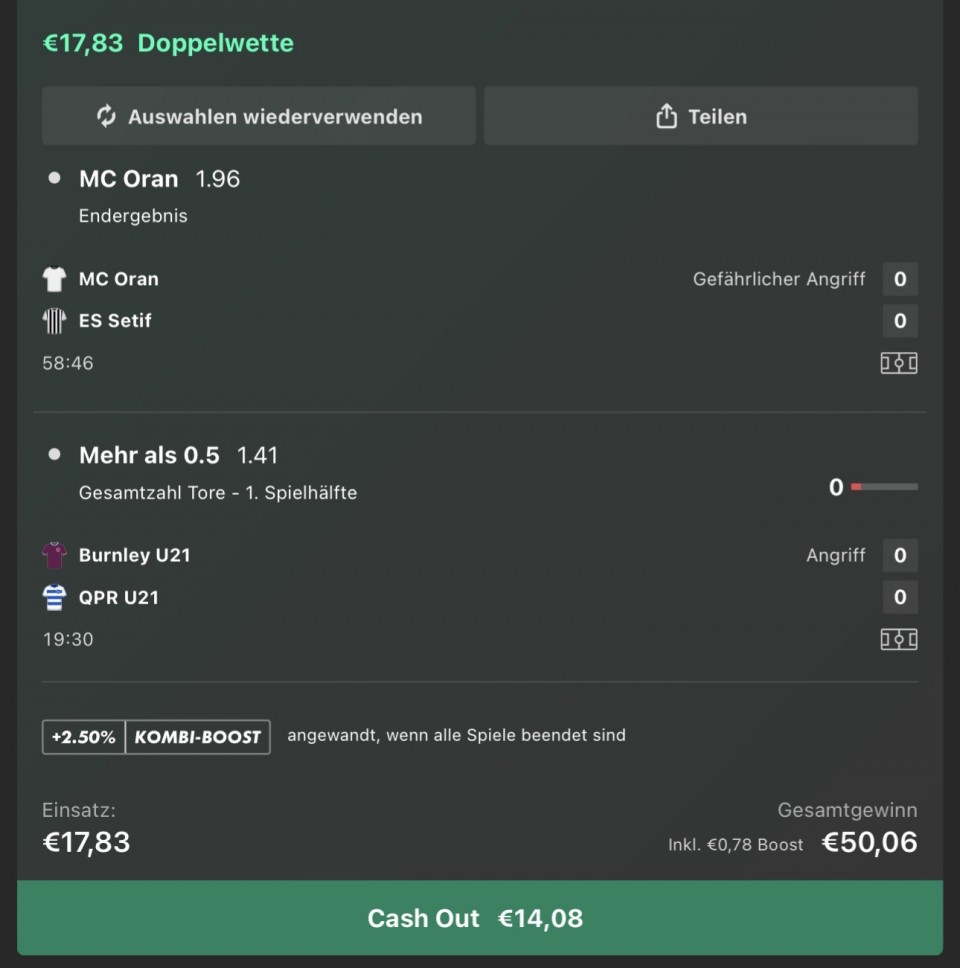The image size is (960, 968).
Task: Open the QPR U21 team name
Action: (x=119, y=597)
